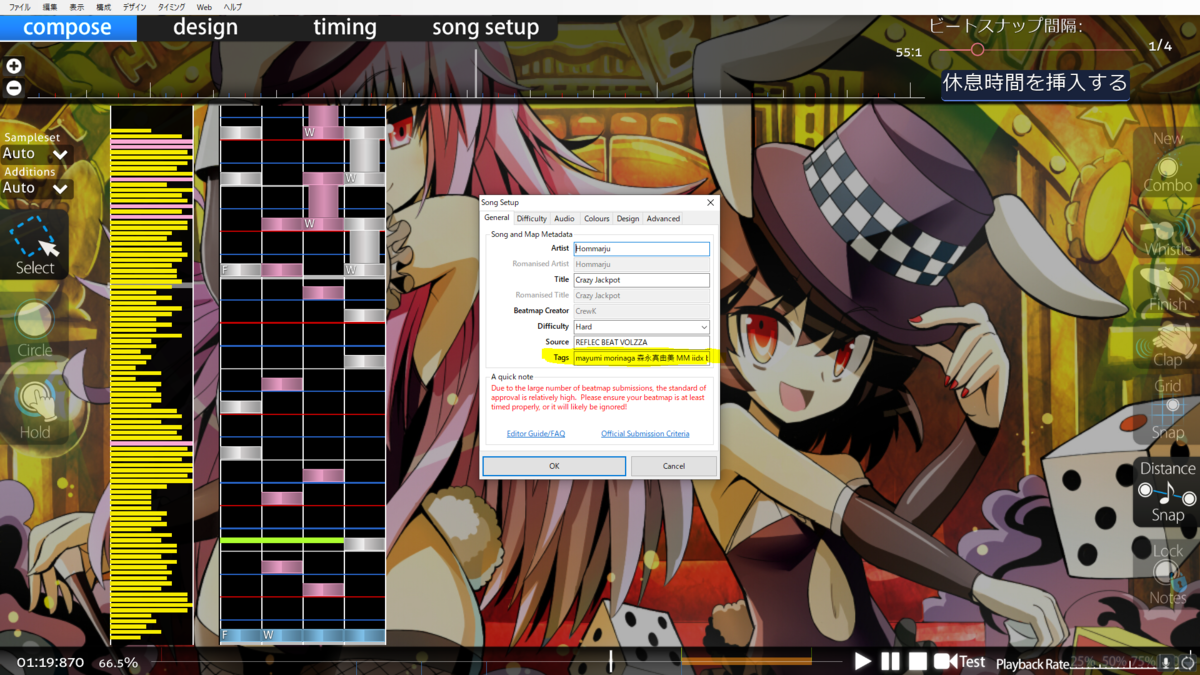Open the 表示 menu
The image size is (1200, 675).
pyautogui.click(x=77, y=7)
